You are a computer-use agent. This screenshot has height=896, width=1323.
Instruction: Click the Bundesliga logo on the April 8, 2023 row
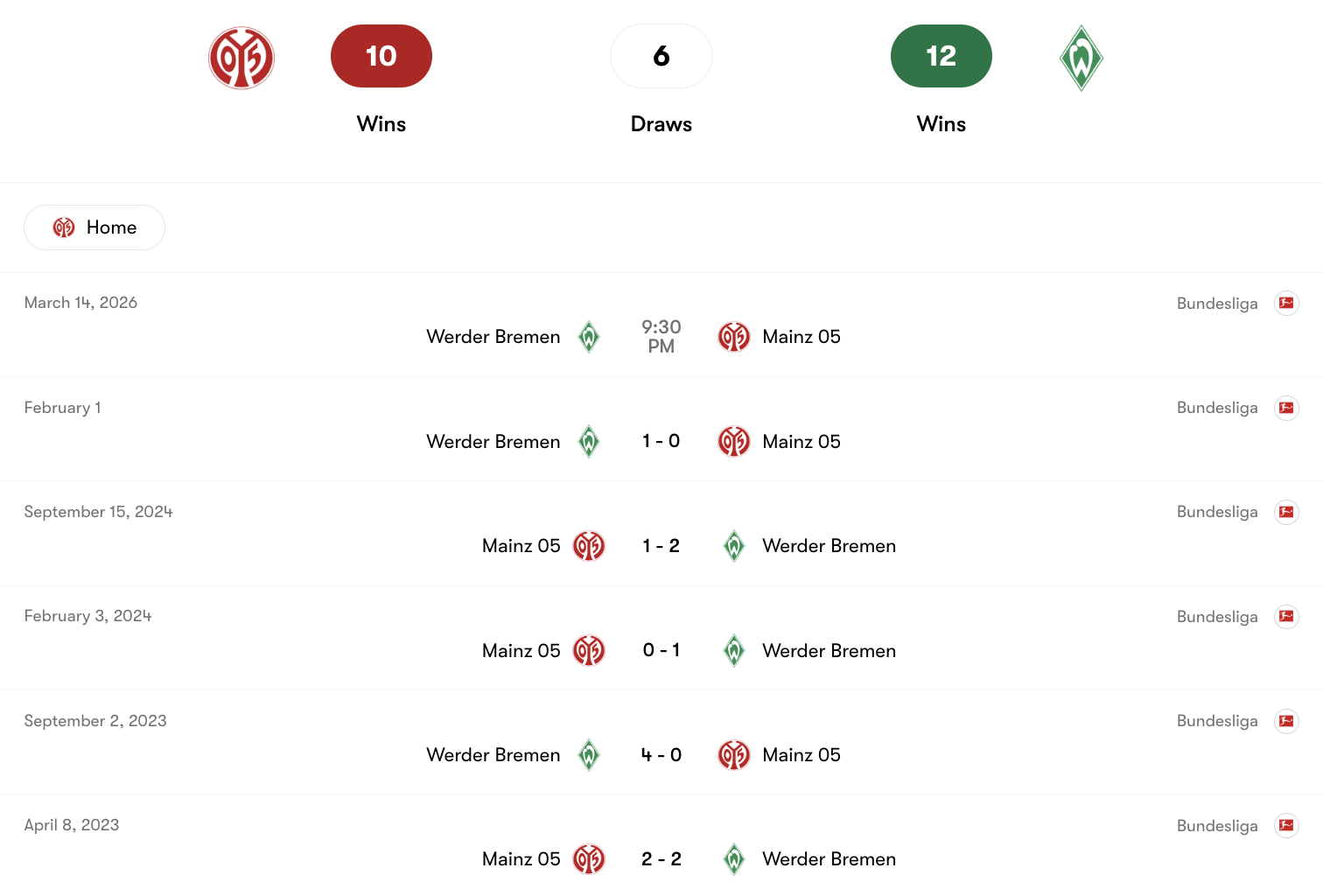pos(1287,825)
